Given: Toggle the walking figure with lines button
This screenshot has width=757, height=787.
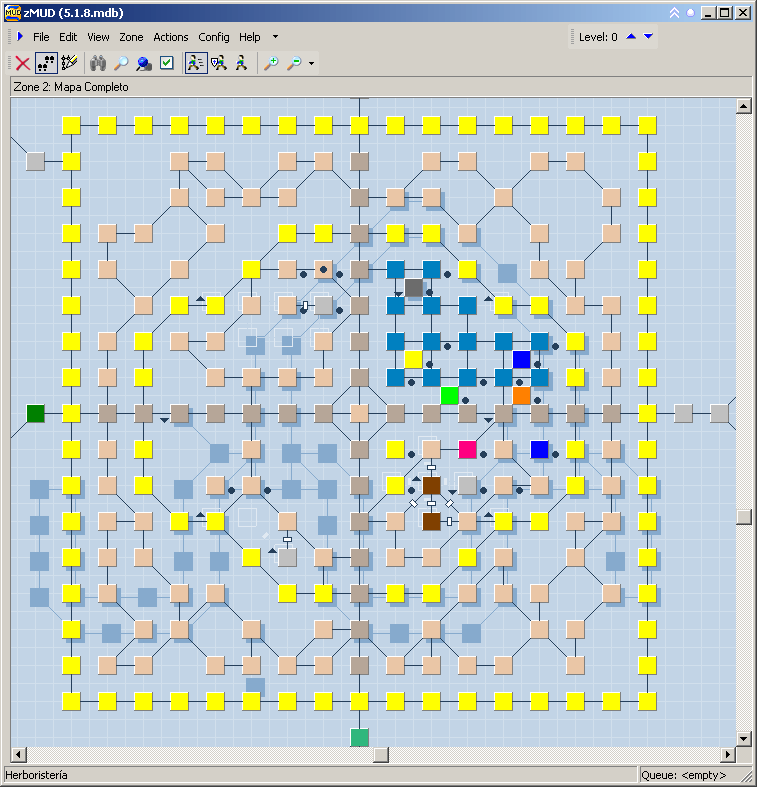Looking at the screenshot, I should pos(195,63).
